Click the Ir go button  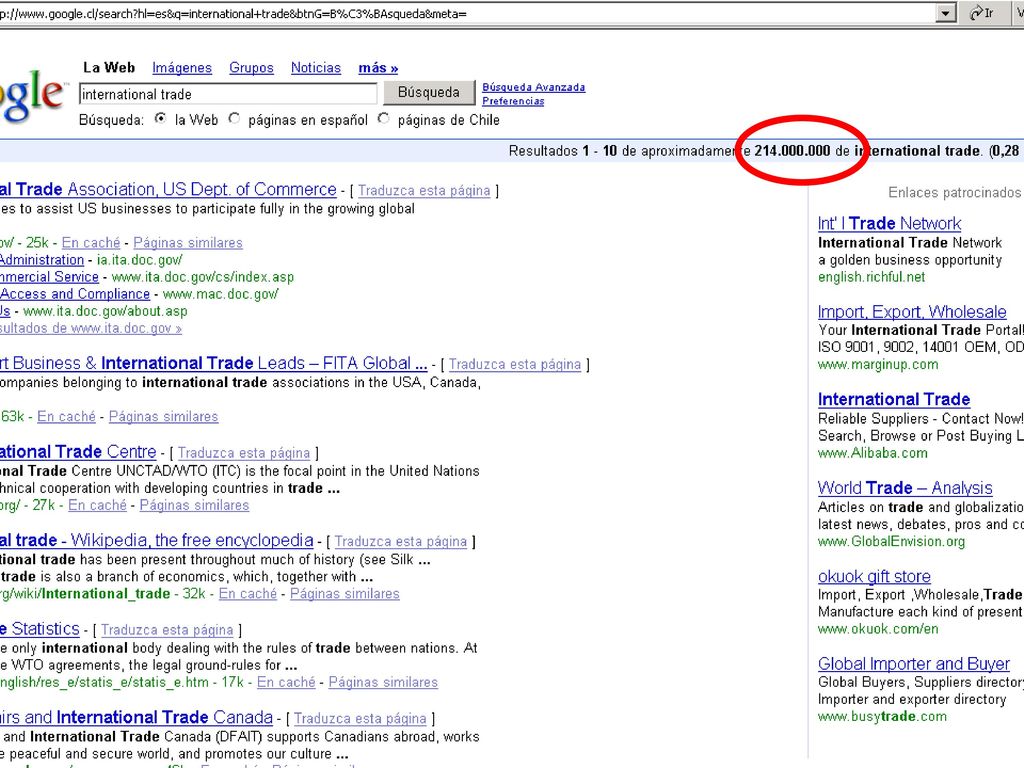click(x=983, y=13)
